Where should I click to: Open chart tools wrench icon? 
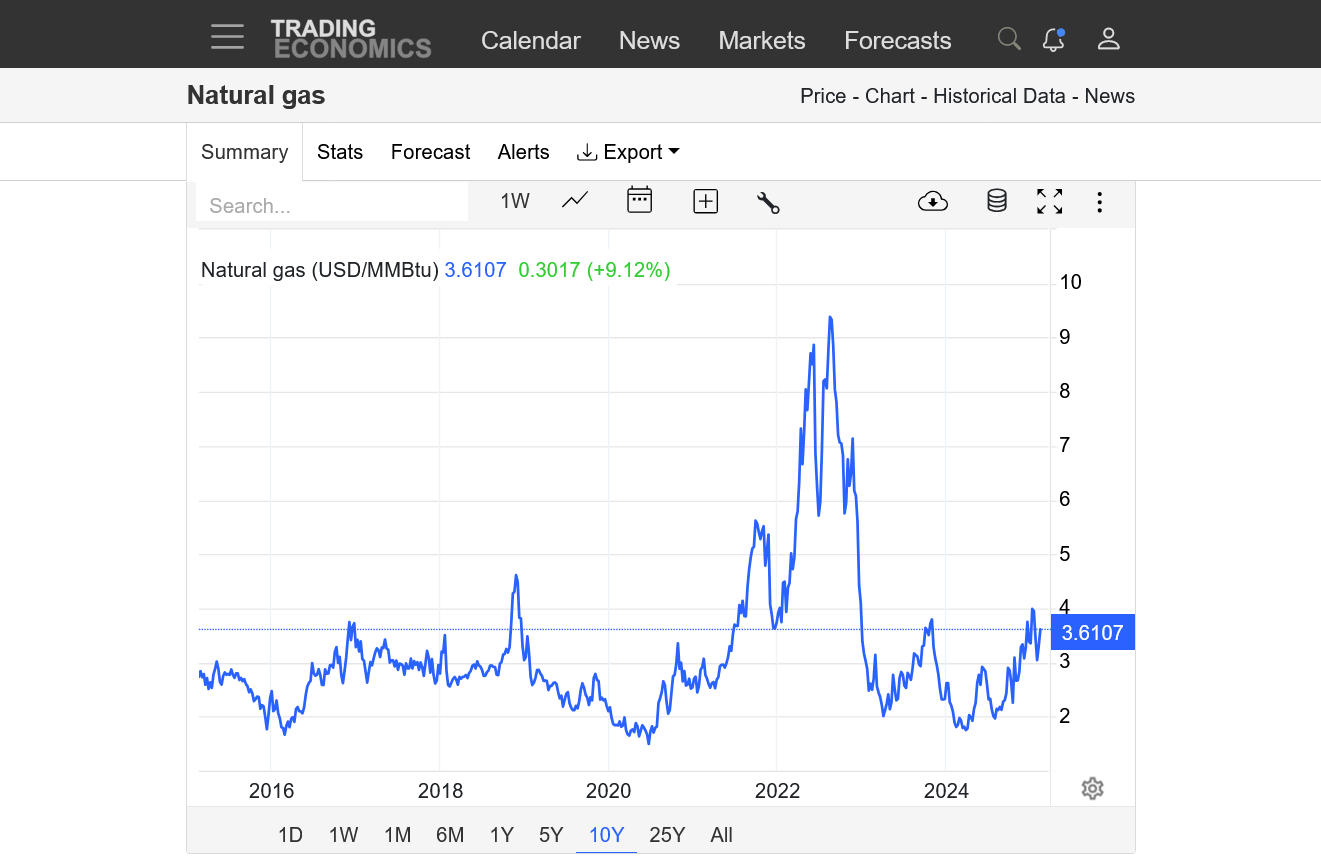[x=768, y=202]
